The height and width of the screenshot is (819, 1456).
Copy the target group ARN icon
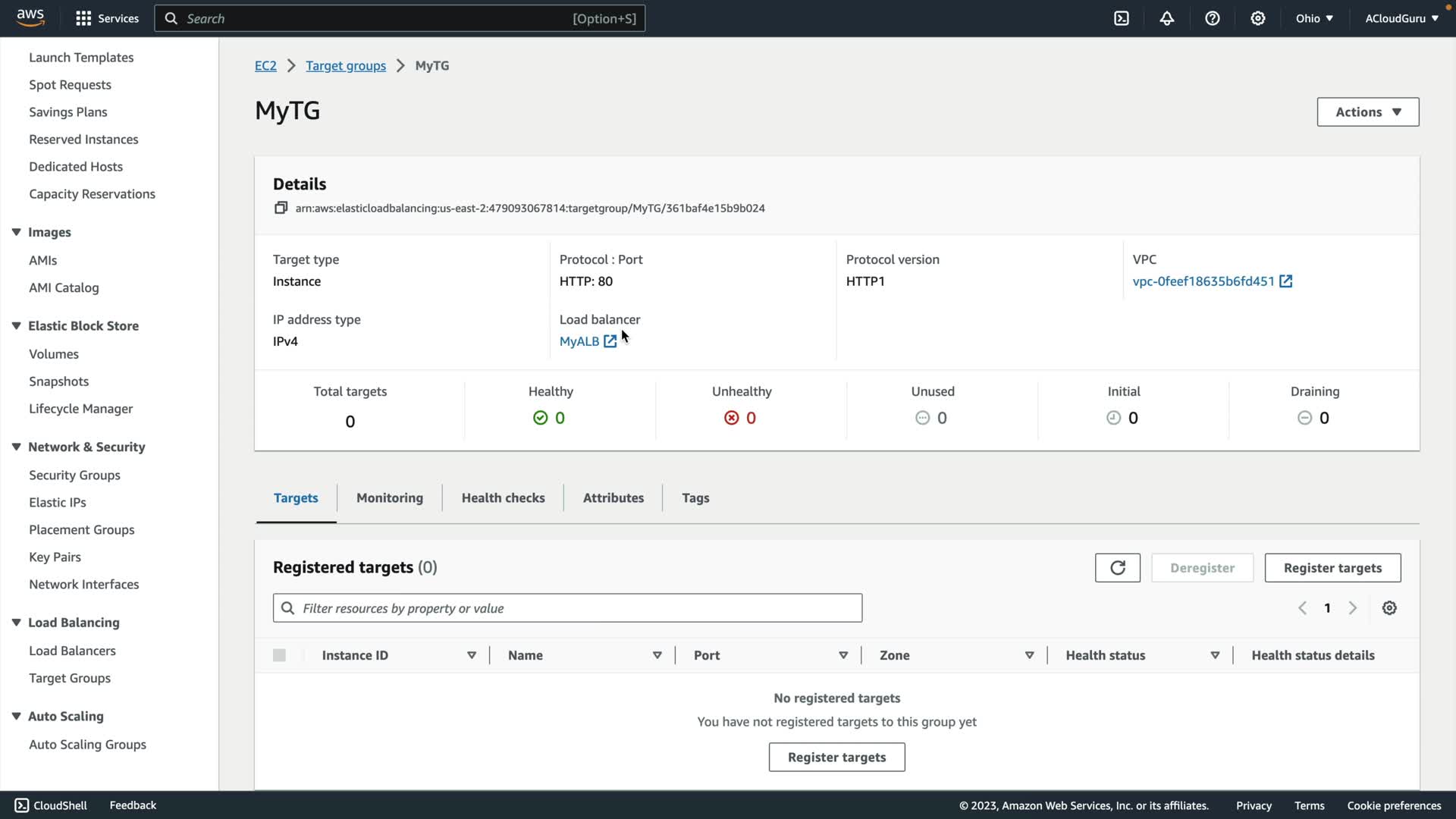[x=281, y=208]
